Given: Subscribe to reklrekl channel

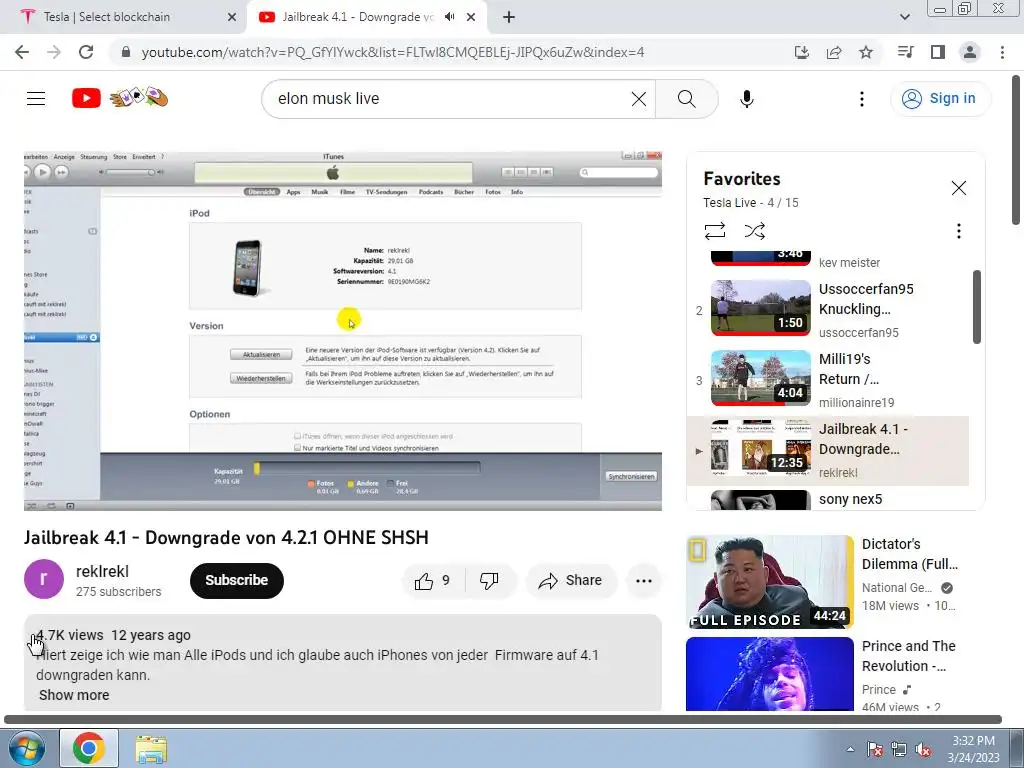Looking at the screenshot, I should coord(236,581).
